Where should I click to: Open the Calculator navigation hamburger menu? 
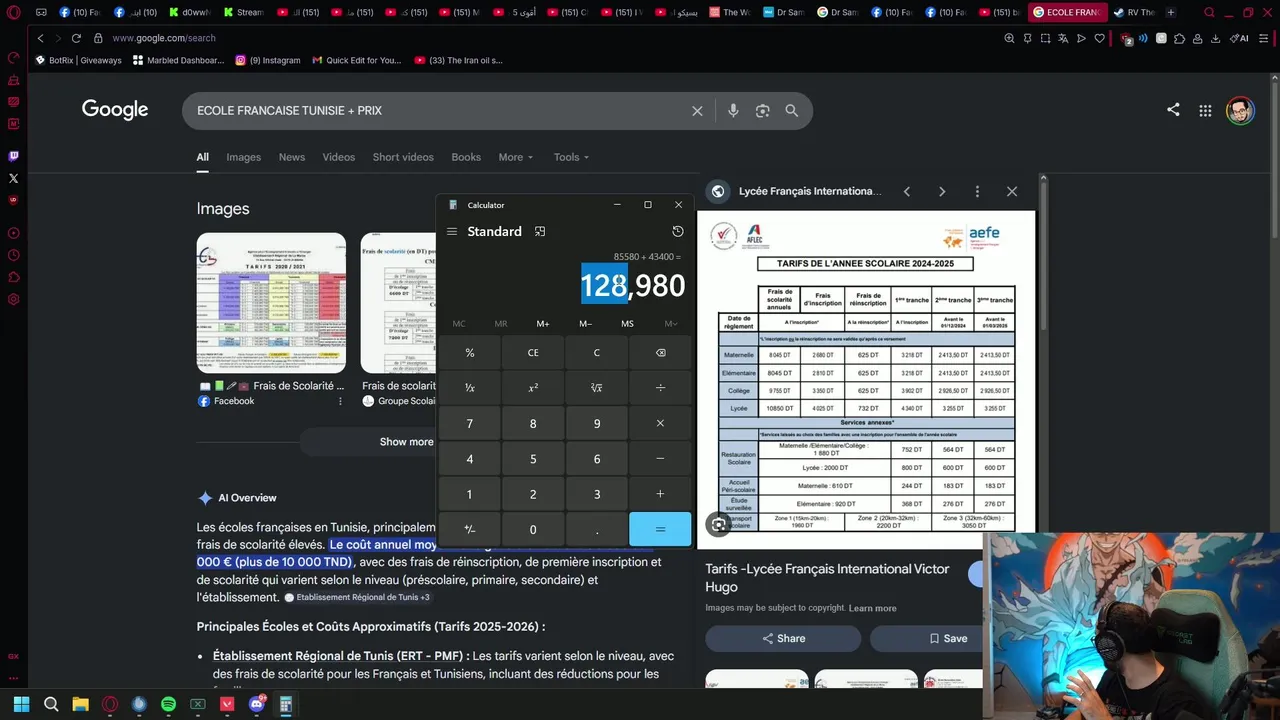[x=452, y=231]
